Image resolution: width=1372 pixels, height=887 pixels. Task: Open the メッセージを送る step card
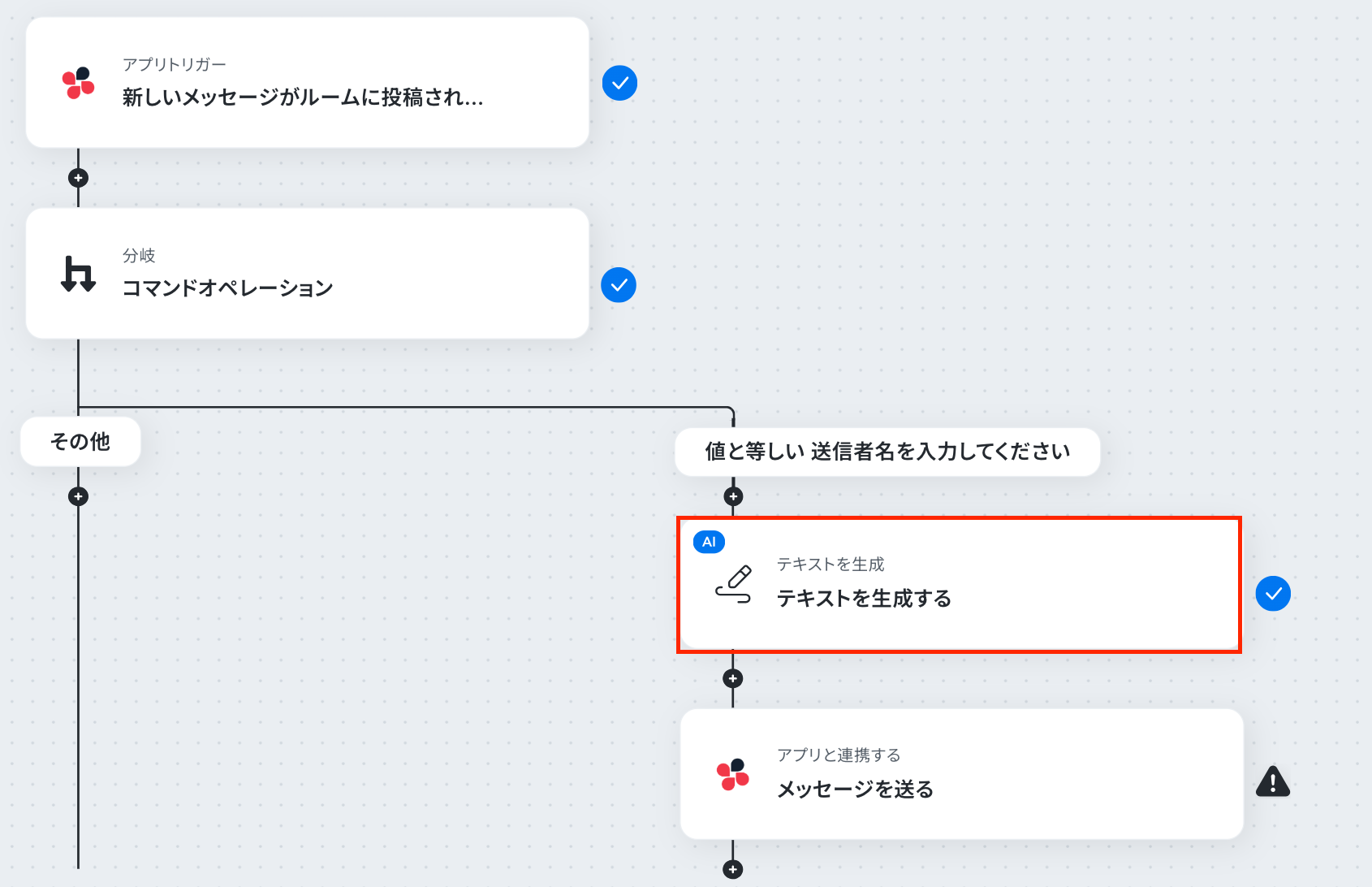(x=962, y=774)
